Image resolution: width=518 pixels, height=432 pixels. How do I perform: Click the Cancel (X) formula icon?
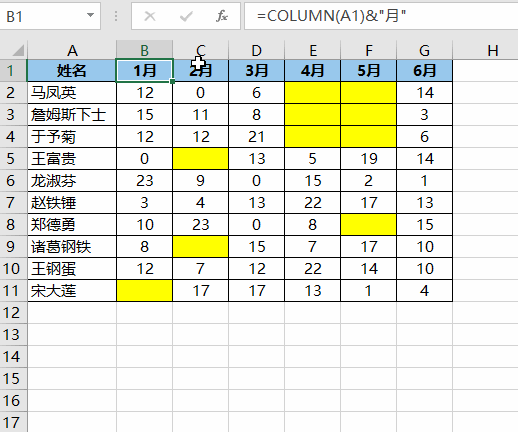[x=150, y=16]
